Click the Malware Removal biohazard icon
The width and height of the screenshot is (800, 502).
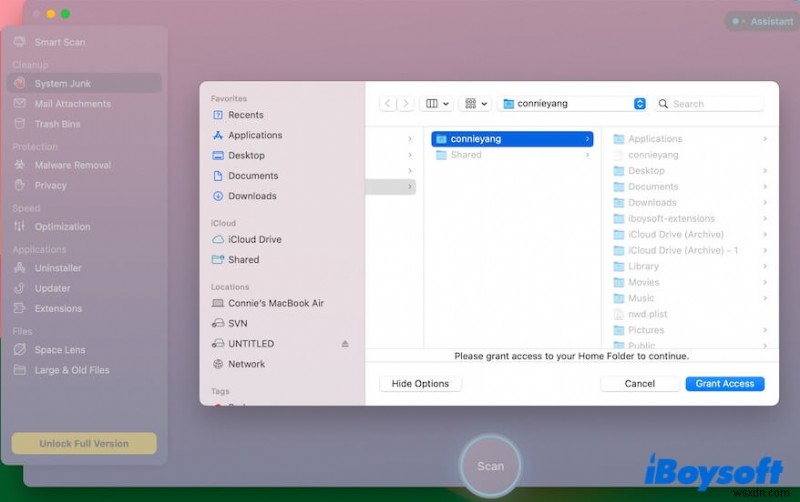(x=19, y=165)
